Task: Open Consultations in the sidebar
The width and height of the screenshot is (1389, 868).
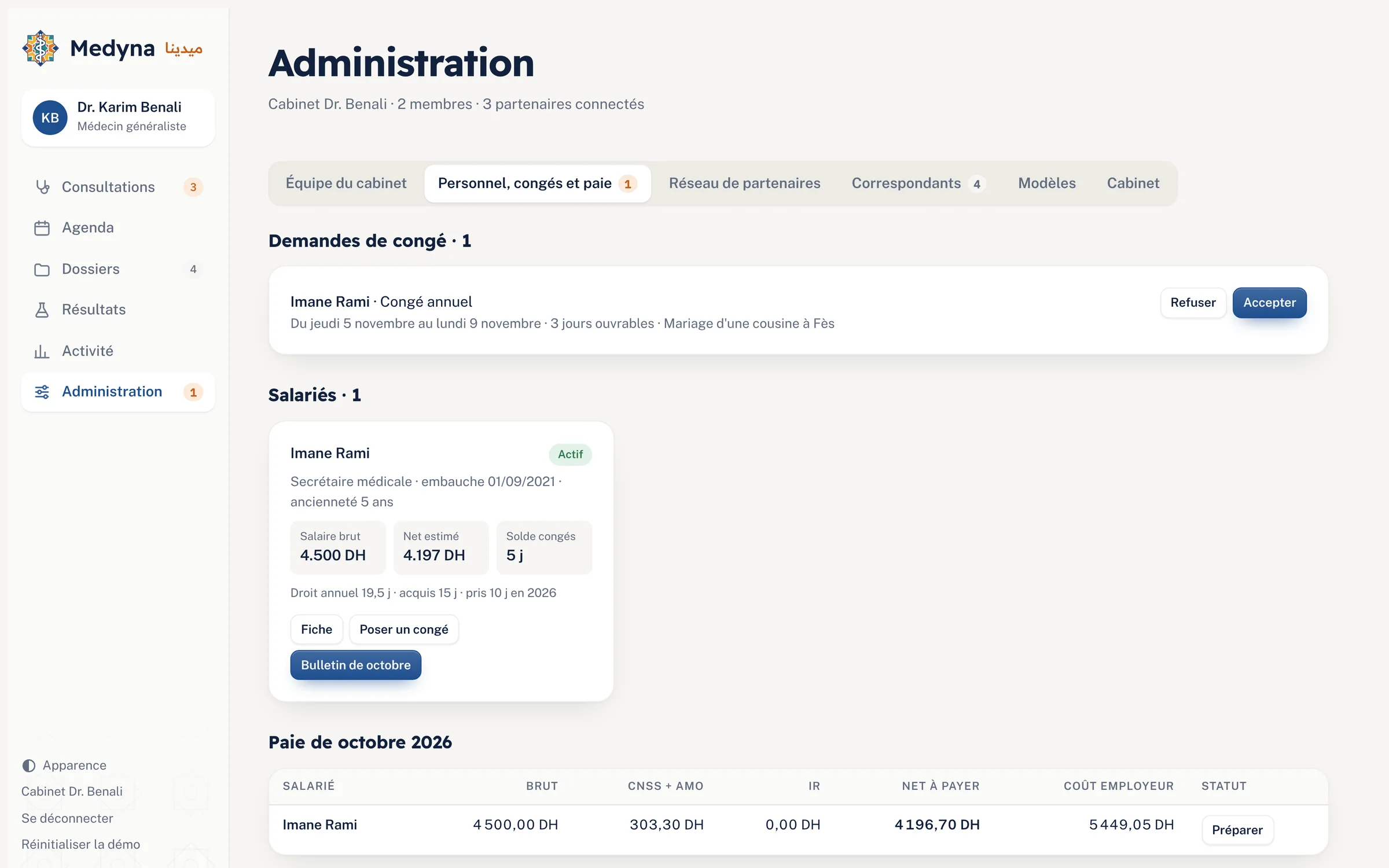Action: 118,187
